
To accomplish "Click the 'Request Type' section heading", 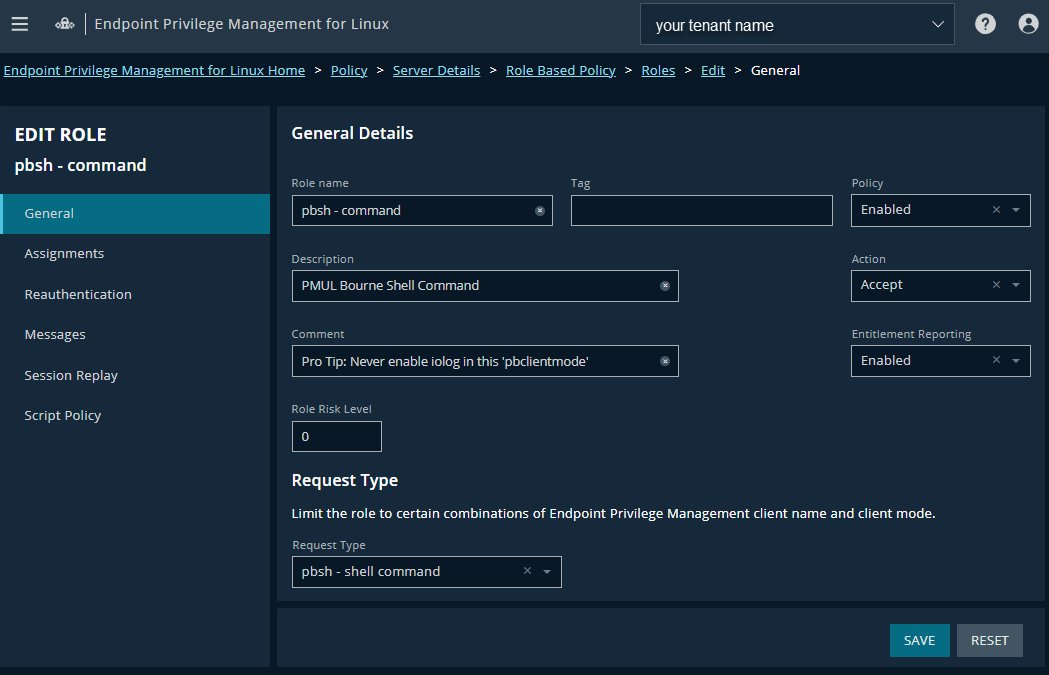I will click(x=345, y=480).
